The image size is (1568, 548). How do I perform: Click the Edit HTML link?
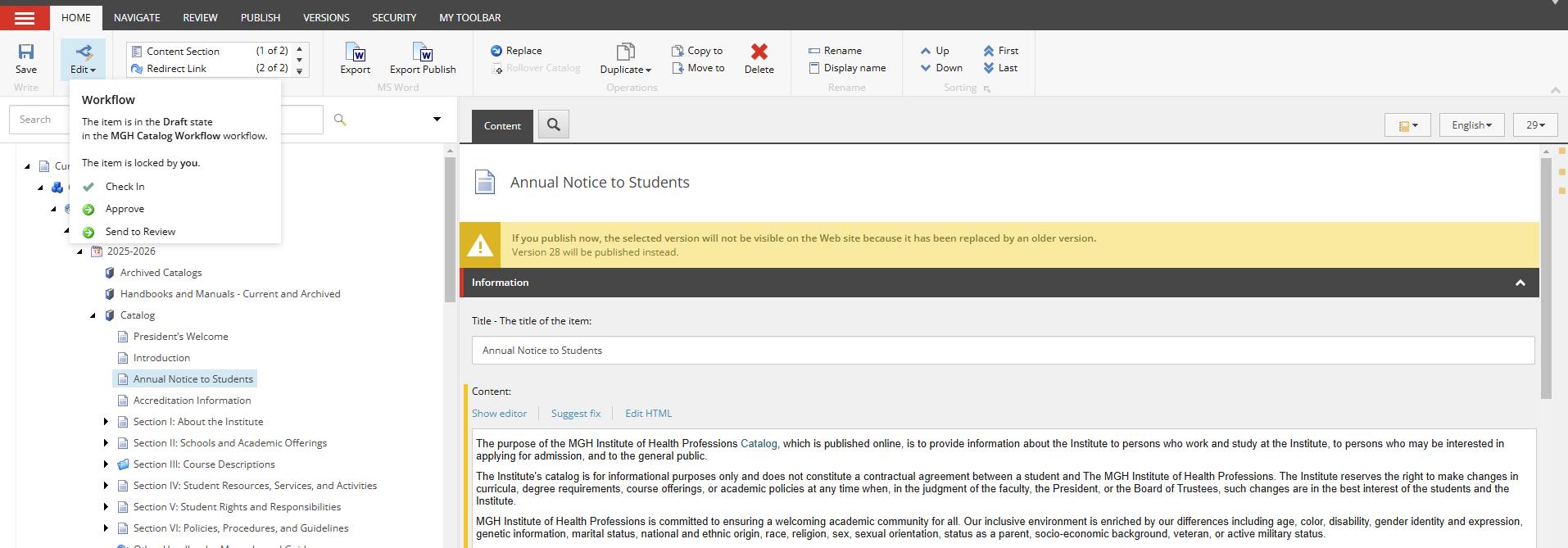click(648, 414)
